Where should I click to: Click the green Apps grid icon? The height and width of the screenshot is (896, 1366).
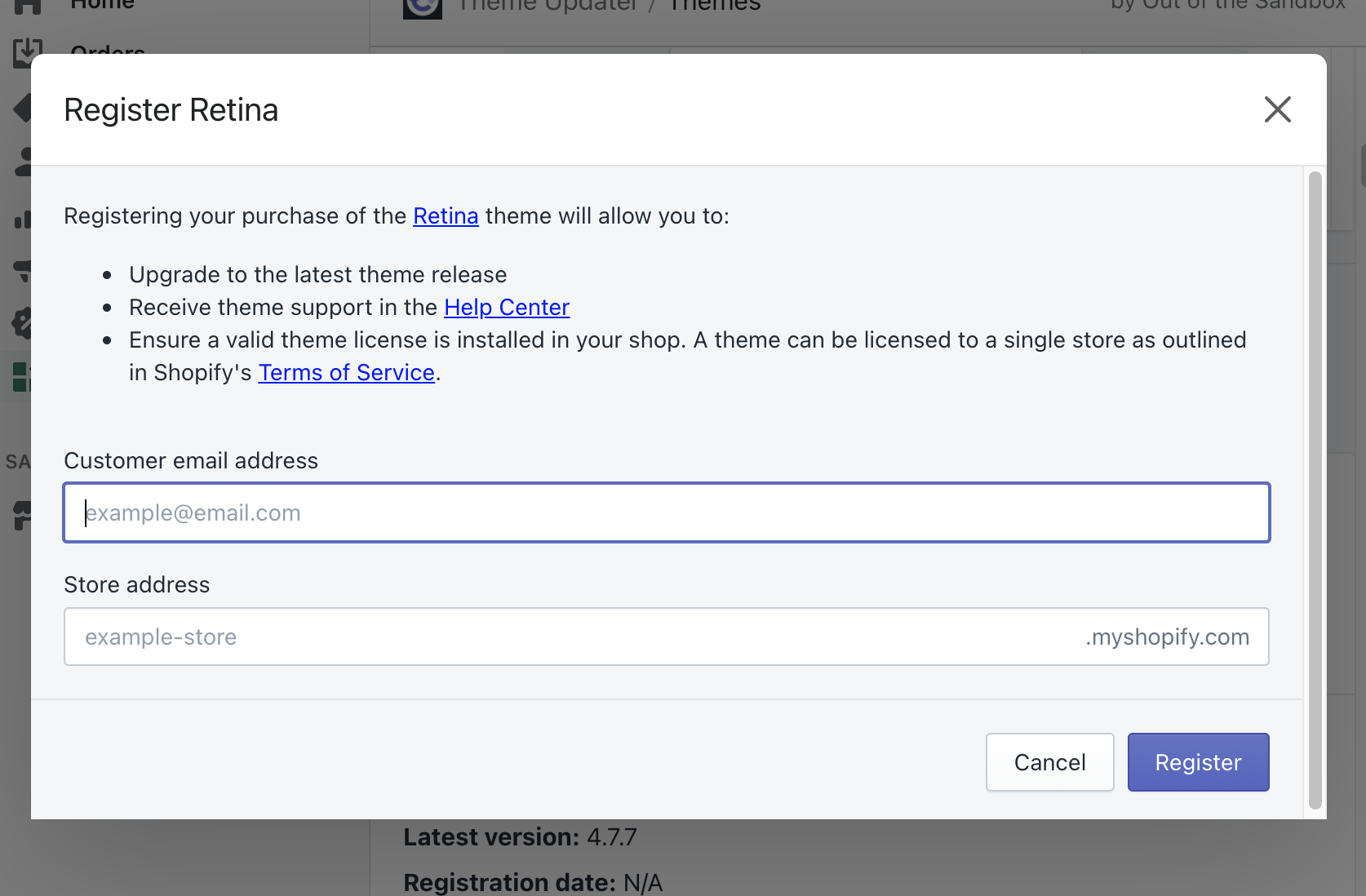click(21, 377)
